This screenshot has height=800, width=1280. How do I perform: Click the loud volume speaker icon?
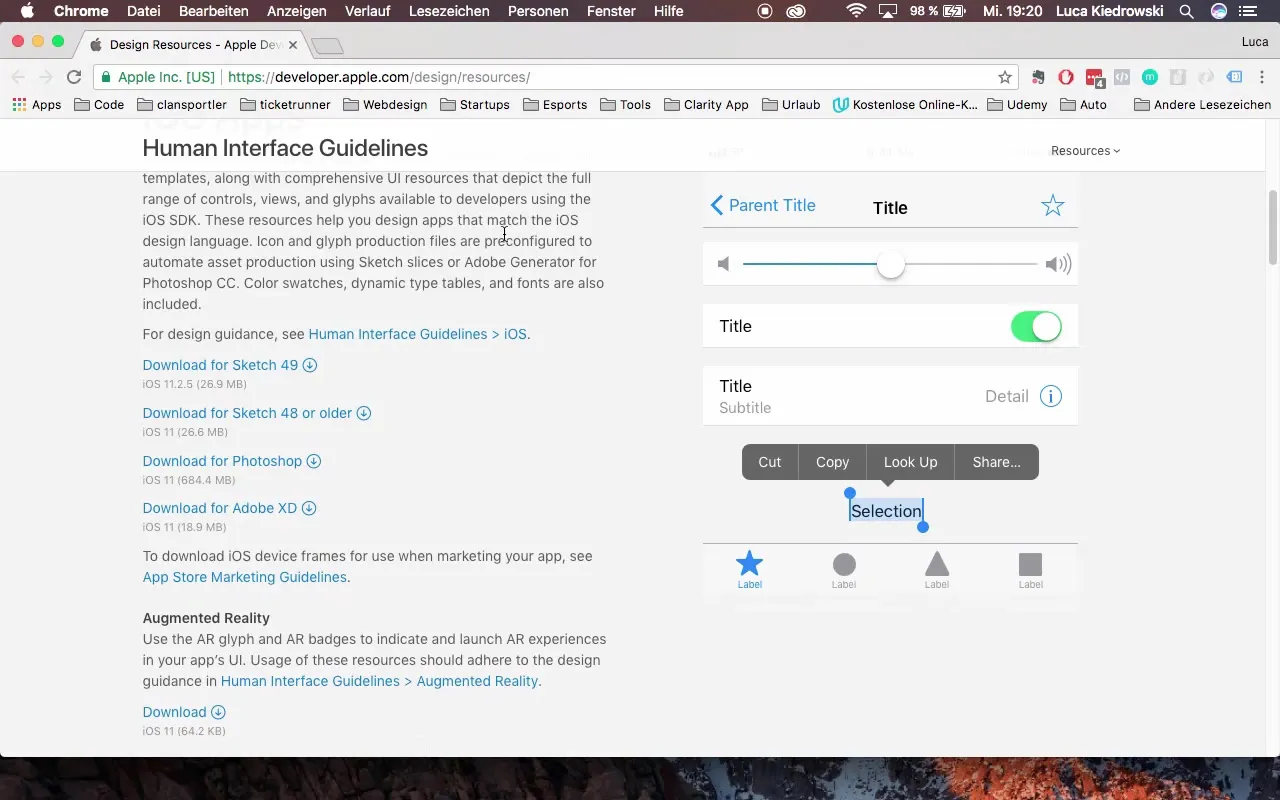1058,264
